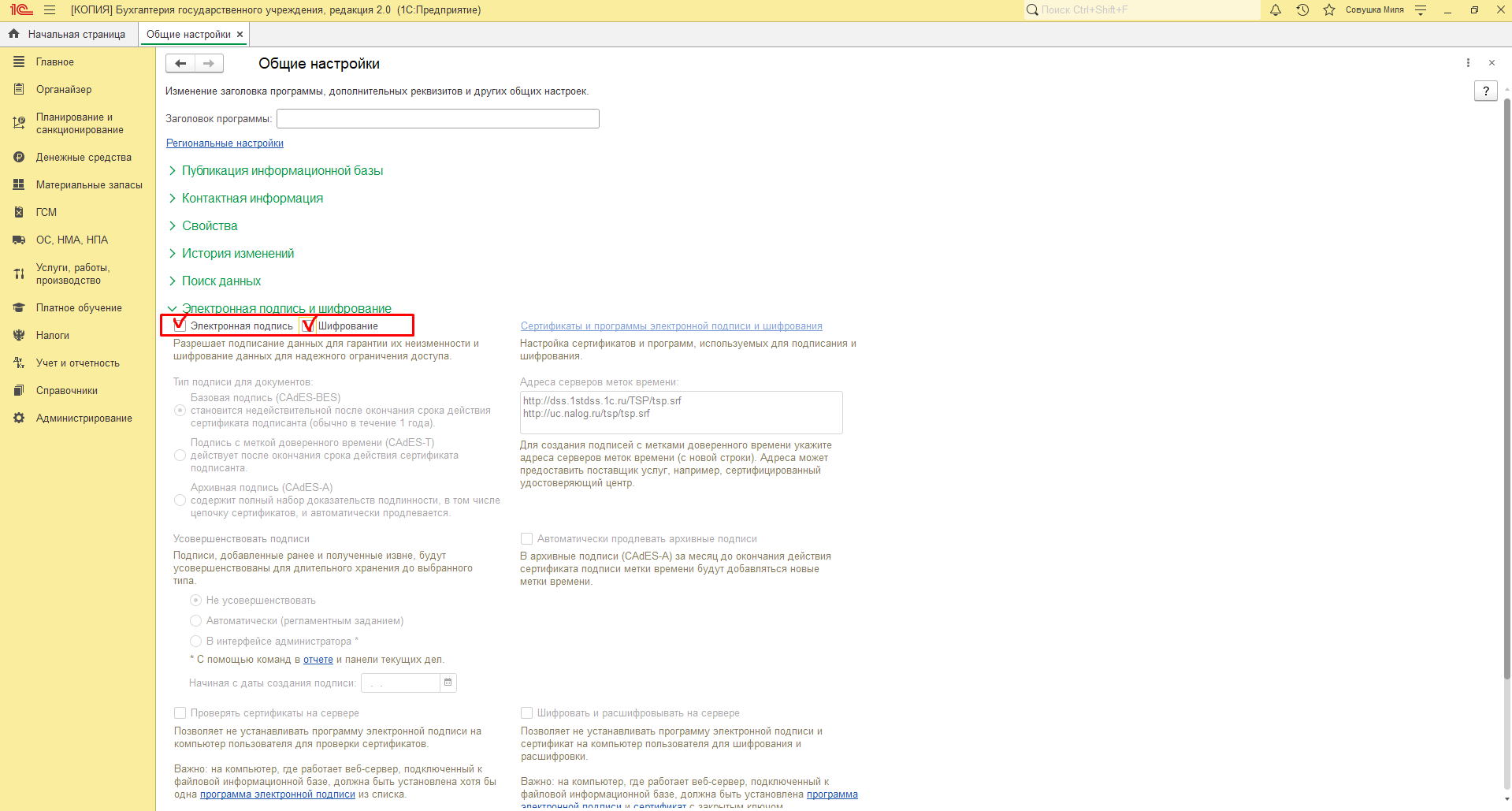This screenshot has height=811, width=1512.
Task: Select Подпись с меткой доверенного времени radio
Action: tap(180, 455)
